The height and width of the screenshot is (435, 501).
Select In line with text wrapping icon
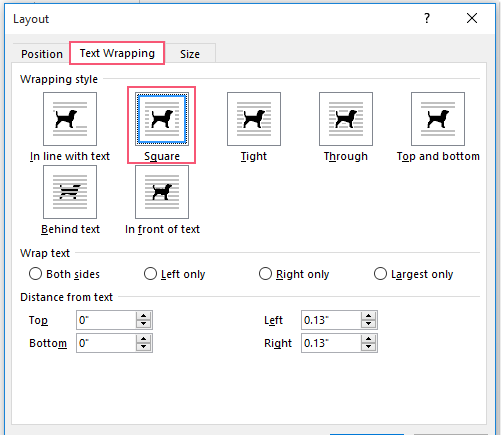(70, 119)
